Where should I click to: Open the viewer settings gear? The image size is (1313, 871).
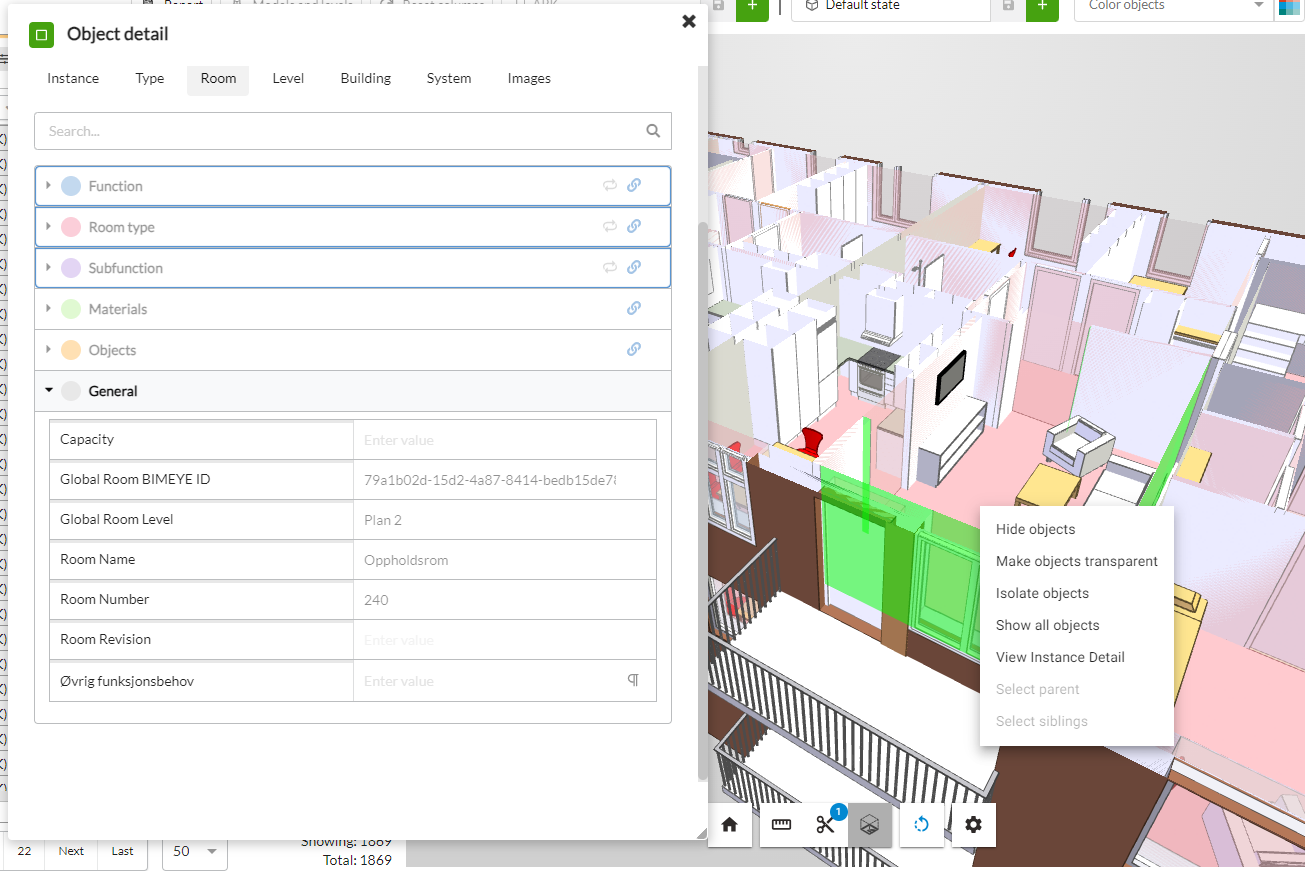point(973,825)
